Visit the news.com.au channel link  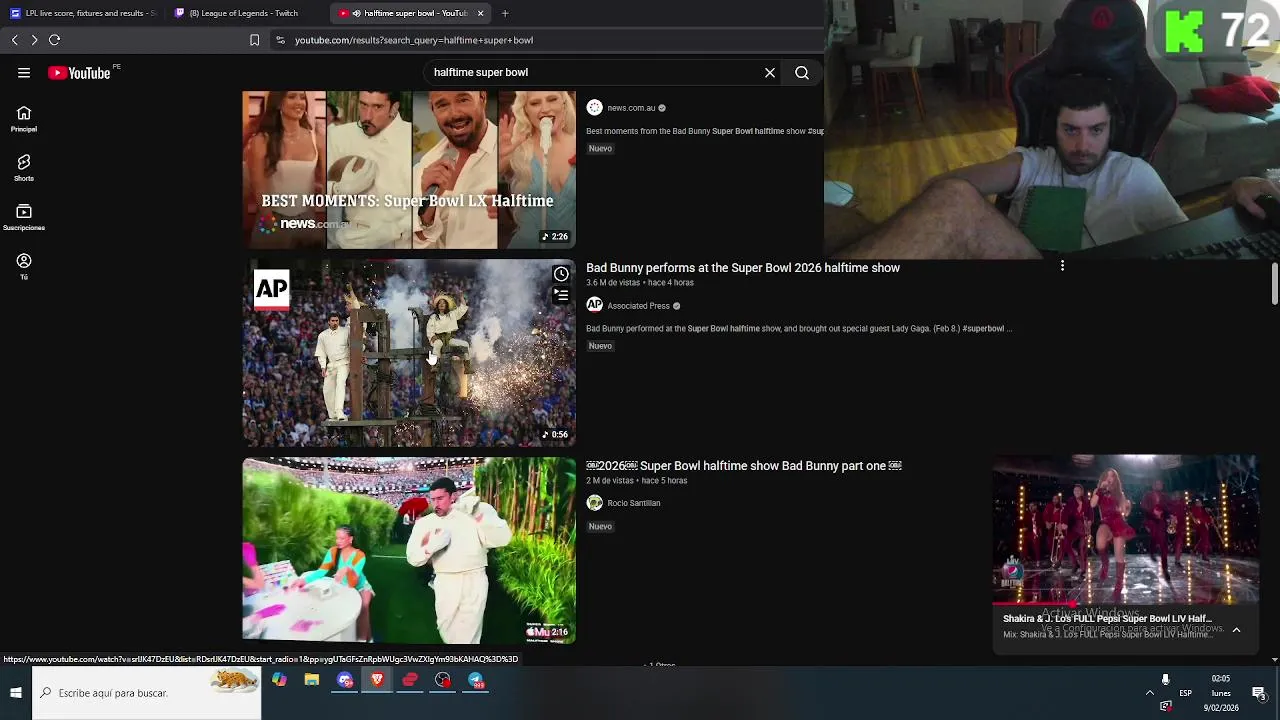[x=631, y=108]
